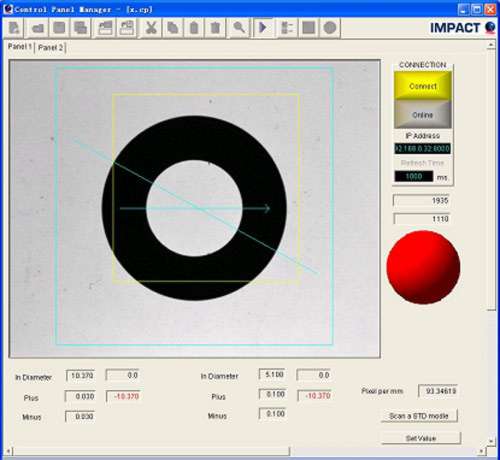The height and width of the screenshot is (460, 500).
Task: Click the Open folder toolbar icon
Action: (x=37, y=28)
